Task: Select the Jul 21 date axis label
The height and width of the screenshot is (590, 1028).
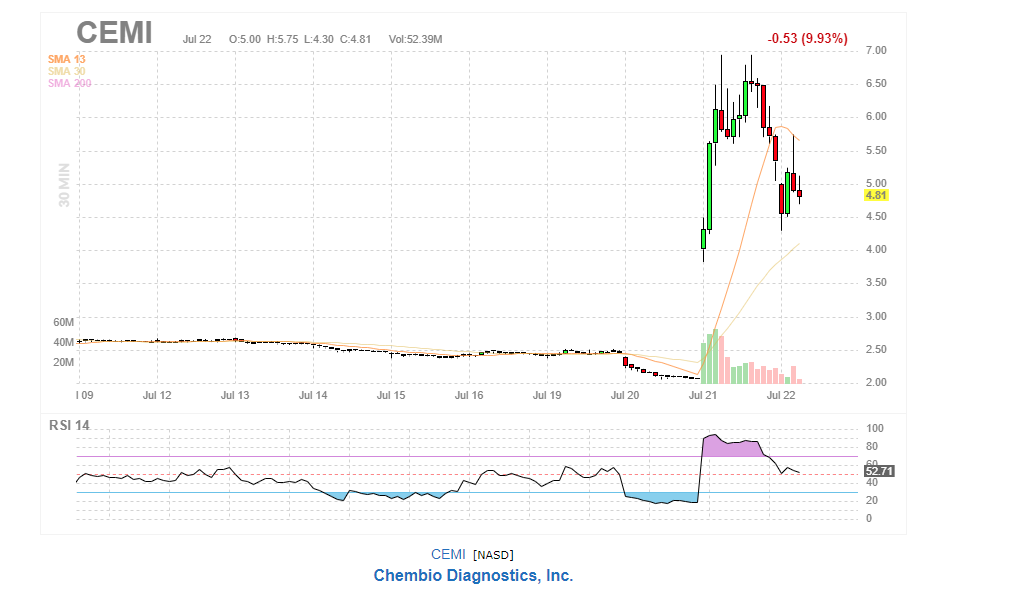Action: 704,395
